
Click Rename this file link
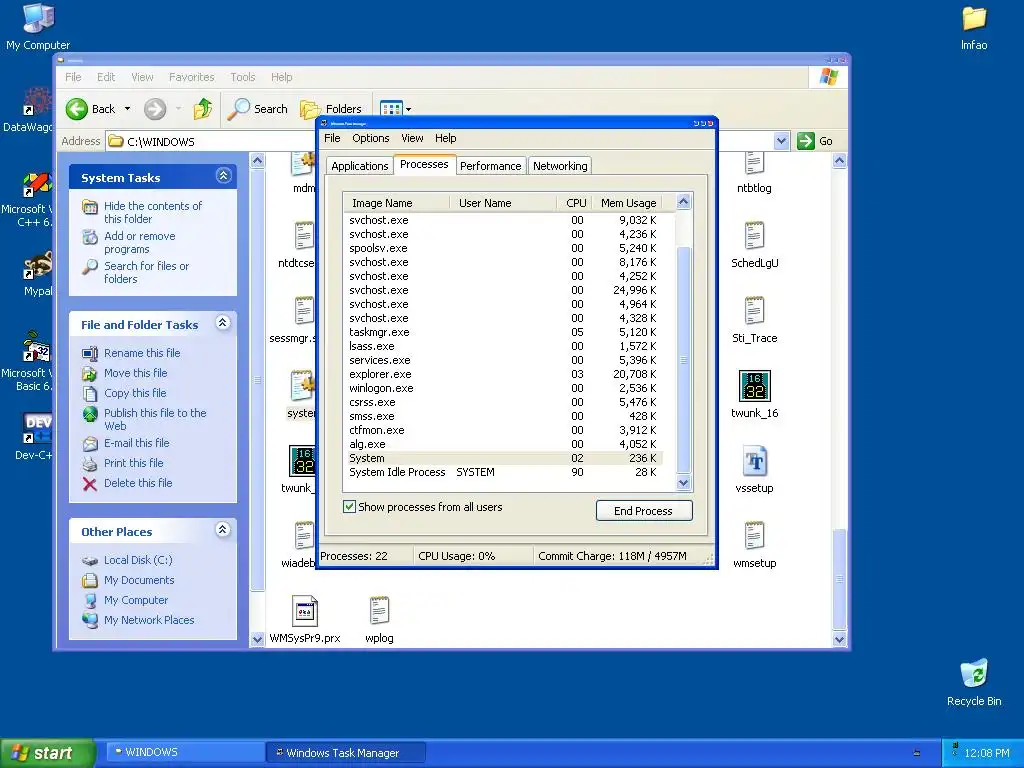[x=142, y=353]
